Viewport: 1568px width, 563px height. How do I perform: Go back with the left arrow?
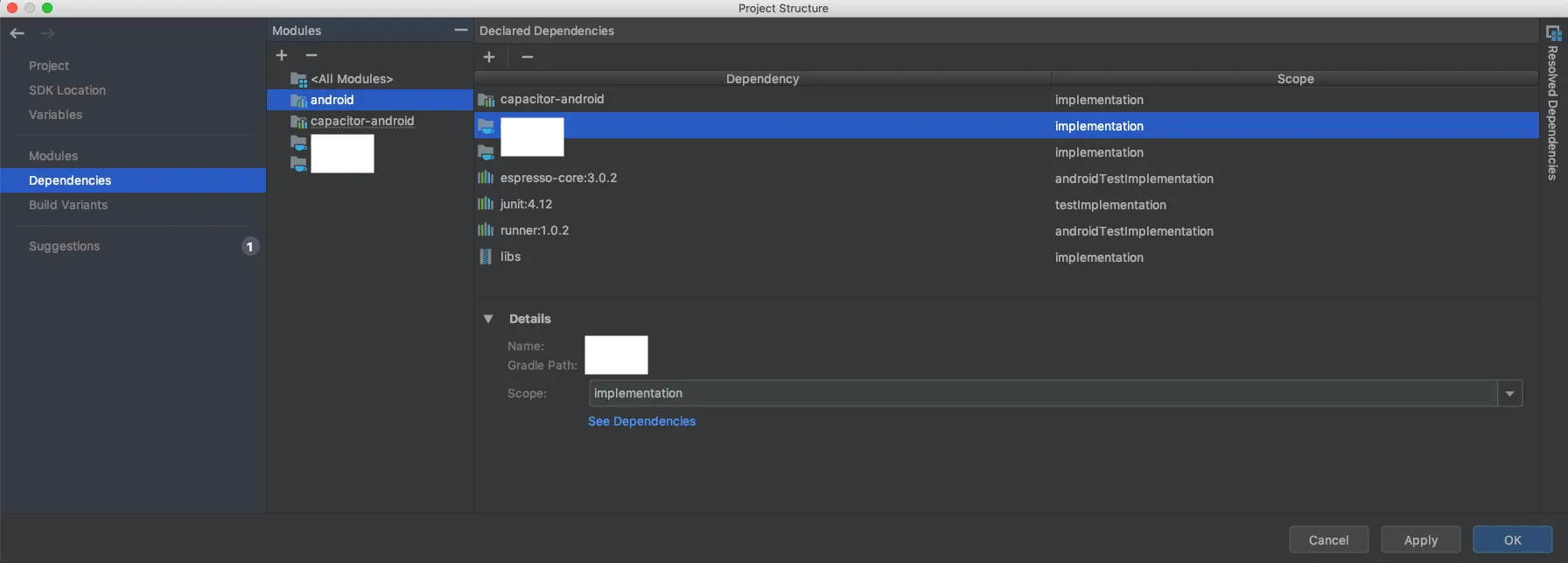click(x=17, y=33)
